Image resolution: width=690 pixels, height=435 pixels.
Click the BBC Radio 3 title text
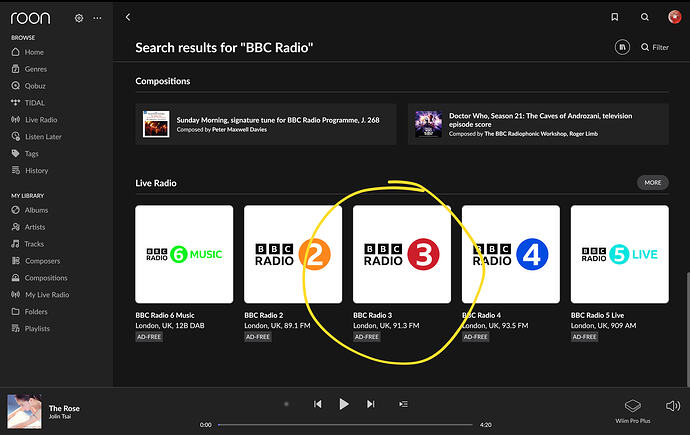click(372, 315)
